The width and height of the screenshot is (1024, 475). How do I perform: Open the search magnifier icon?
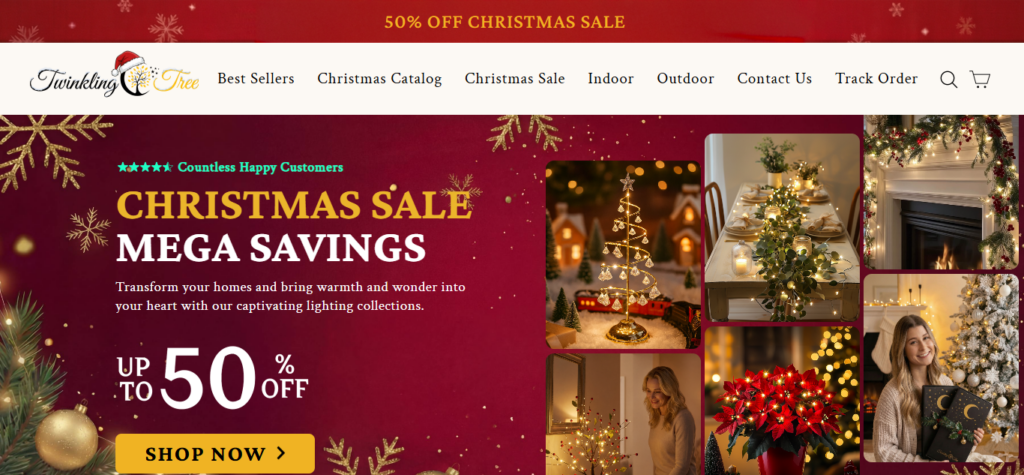[x=948, y=79]
